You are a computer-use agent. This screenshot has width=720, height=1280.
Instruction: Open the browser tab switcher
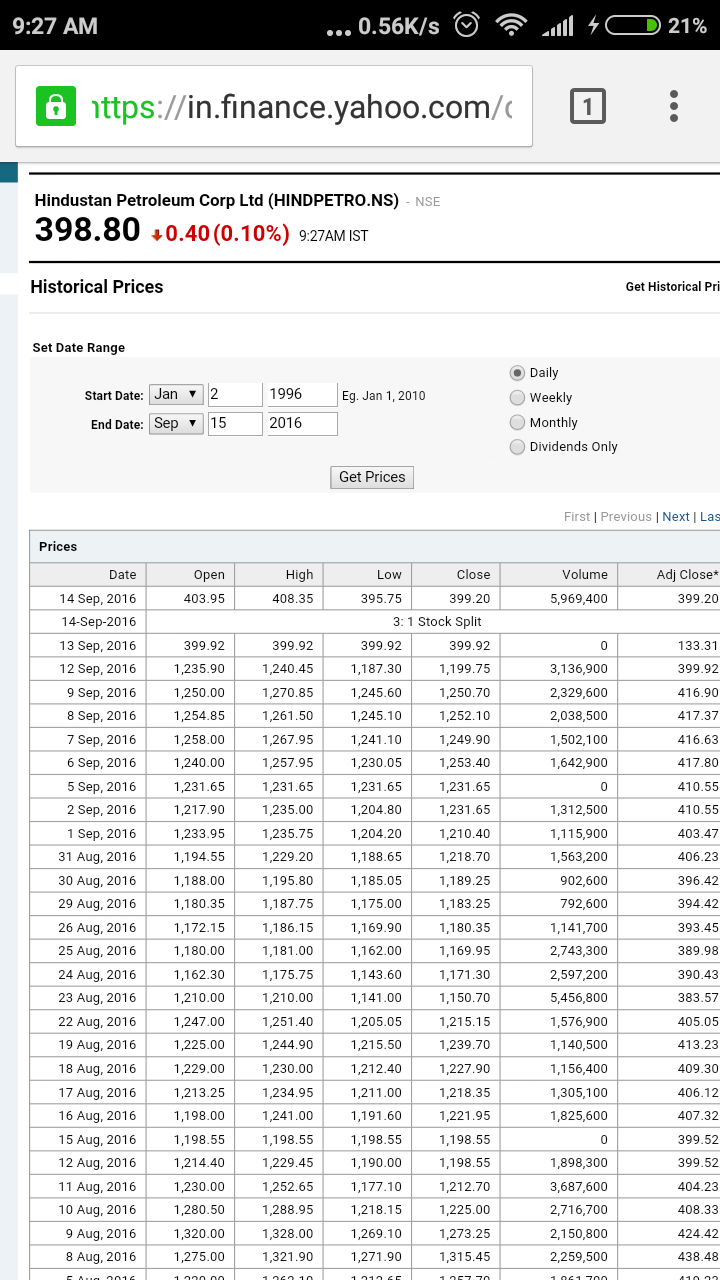pyautogui.click(x=588, y=106)
